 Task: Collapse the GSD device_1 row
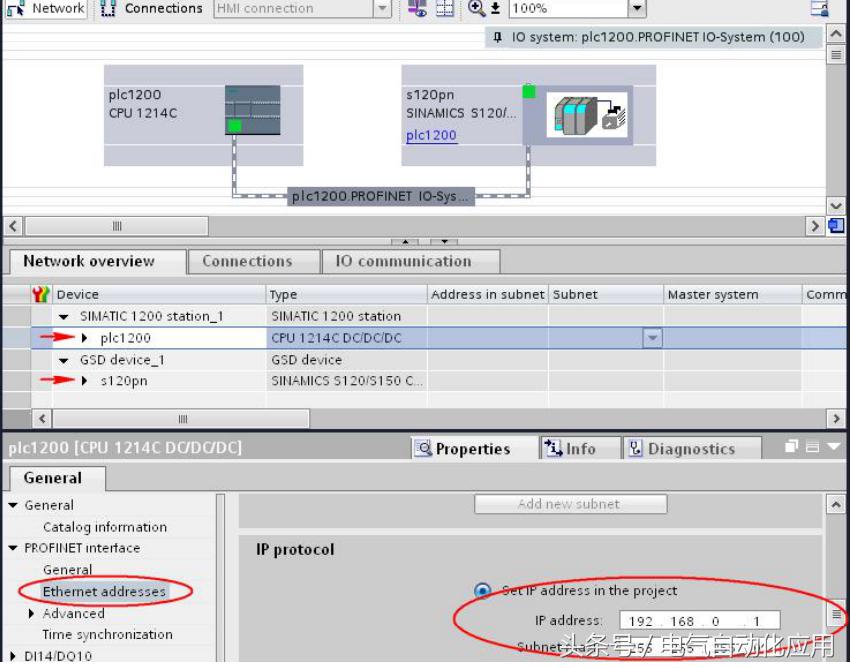coord(63,360)
